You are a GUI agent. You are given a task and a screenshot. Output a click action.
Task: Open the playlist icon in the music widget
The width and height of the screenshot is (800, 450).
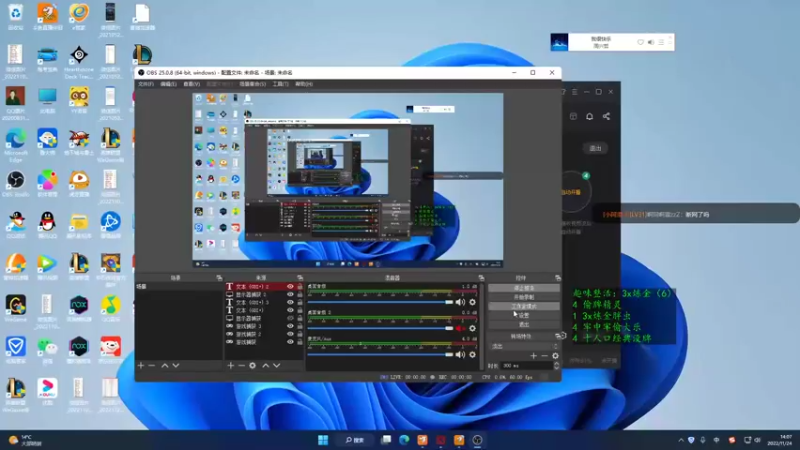pyautogui.click(x=661, y=42)
